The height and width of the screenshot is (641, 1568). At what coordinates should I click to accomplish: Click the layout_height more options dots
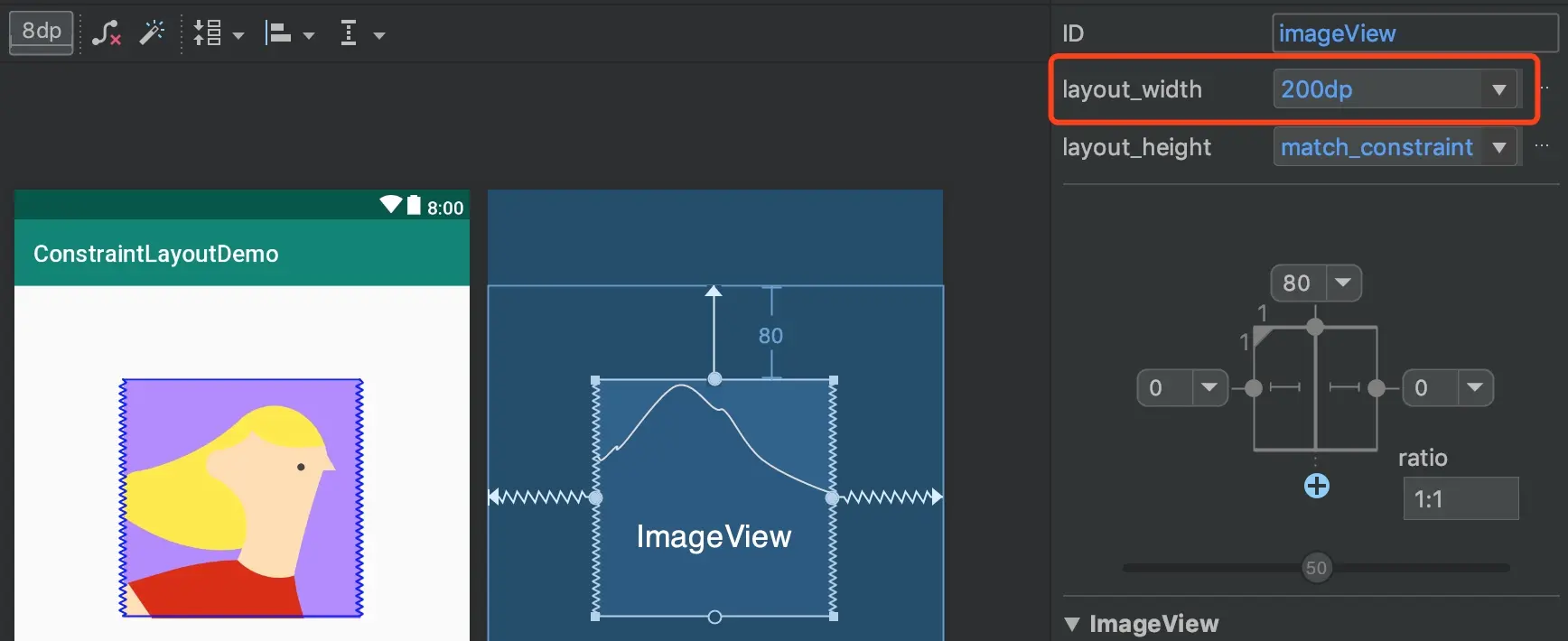pos(1542,145)
